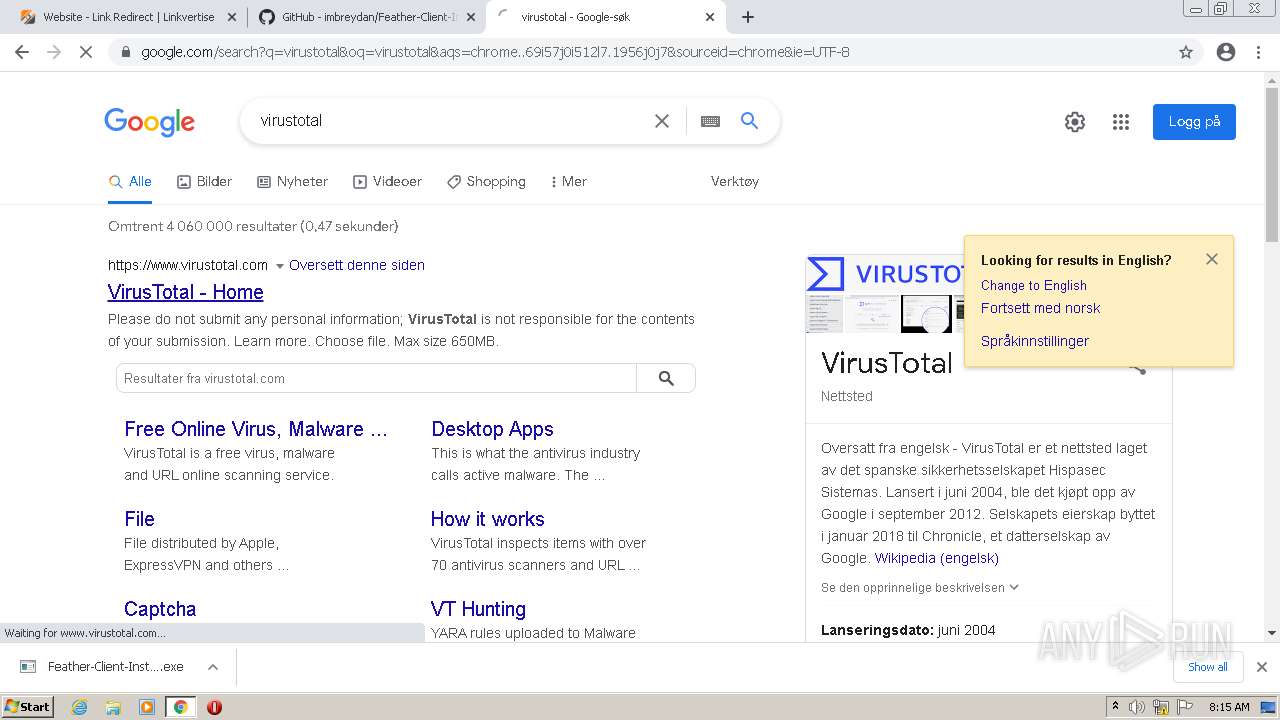The width and height of the screenshot is (1280, 720).
Task: Open Free Online Virus, Malware sitelink
Action: (x=256, y=429)
